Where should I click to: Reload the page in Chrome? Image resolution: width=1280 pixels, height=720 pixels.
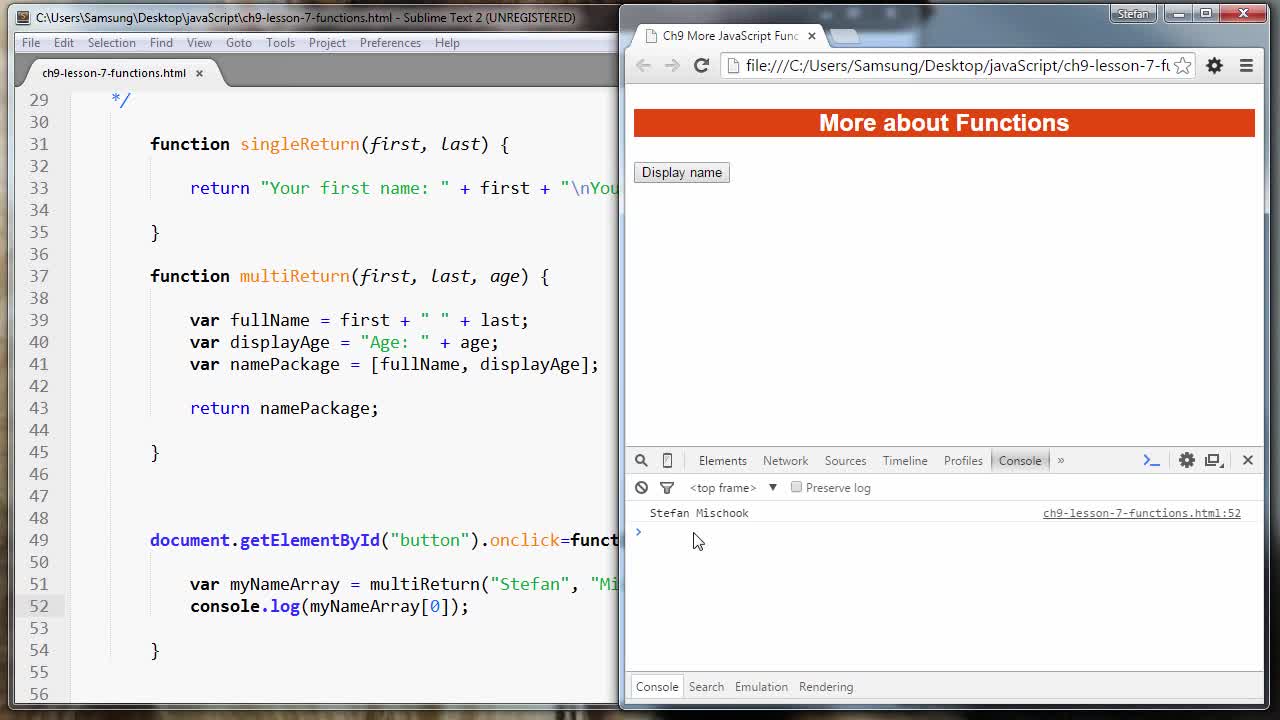pyautogui.click(x=701, y=66)
